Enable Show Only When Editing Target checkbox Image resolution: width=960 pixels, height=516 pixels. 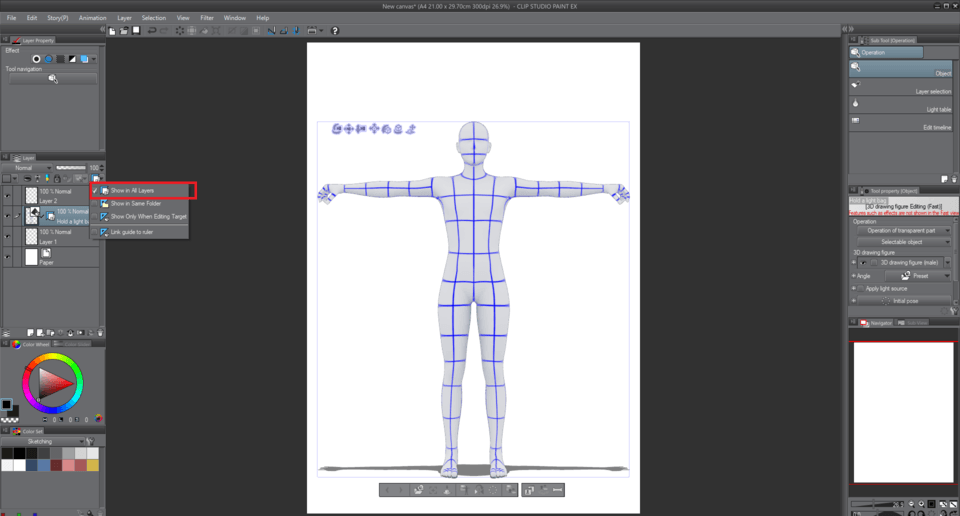95,217
